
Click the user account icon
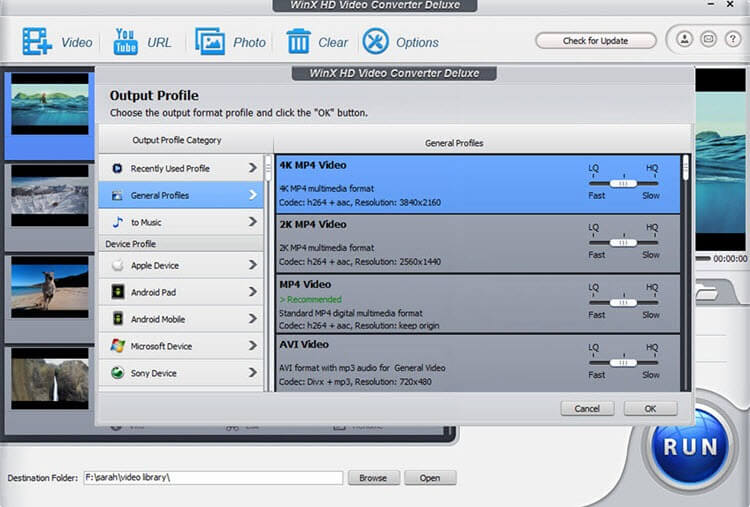pyautogui.click(x=684, y=39)
